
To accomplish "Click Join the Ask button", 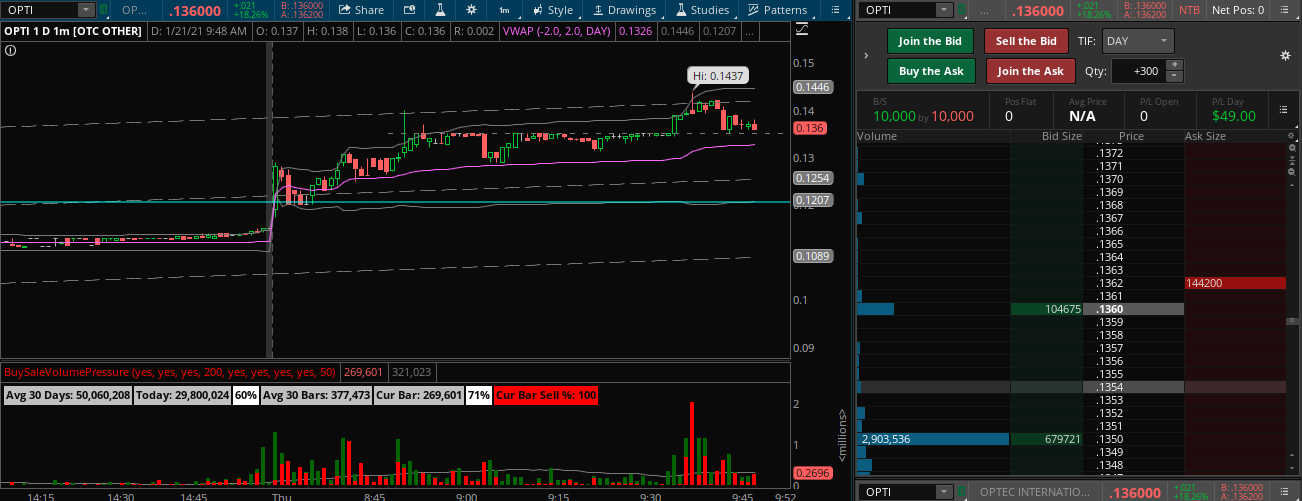I will click(x=1031, y=71).
